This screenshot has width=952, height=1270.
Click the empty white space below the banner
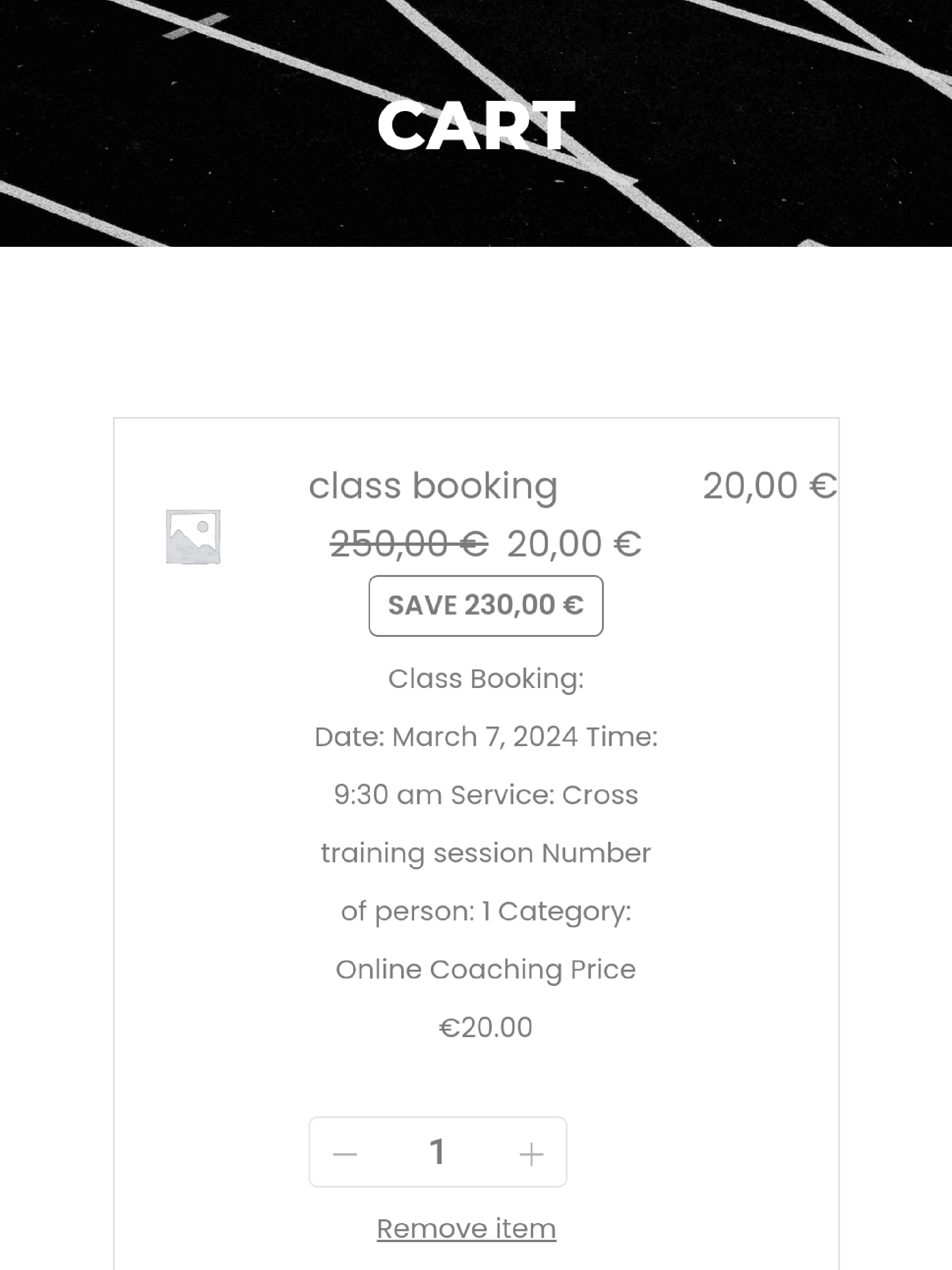476,332
